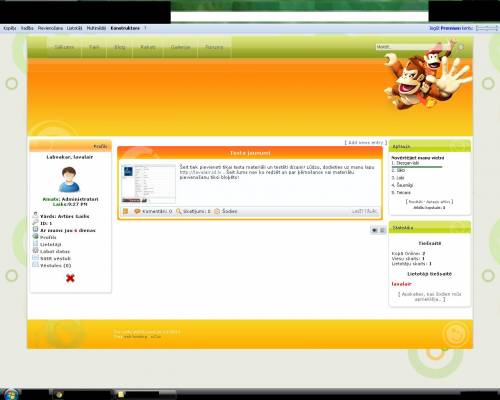This screenshot has width=500, height=400.
Task: Click the eye view-mode icon below the blog entry
Action: (x=375, y=230)
